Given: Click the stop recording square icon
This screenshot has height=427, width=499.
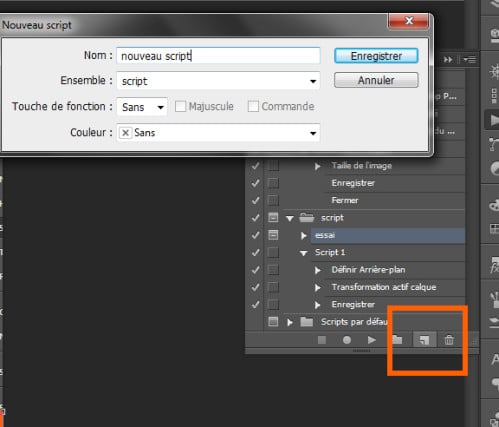Looking at the screenshot, I should pos(322,340).
